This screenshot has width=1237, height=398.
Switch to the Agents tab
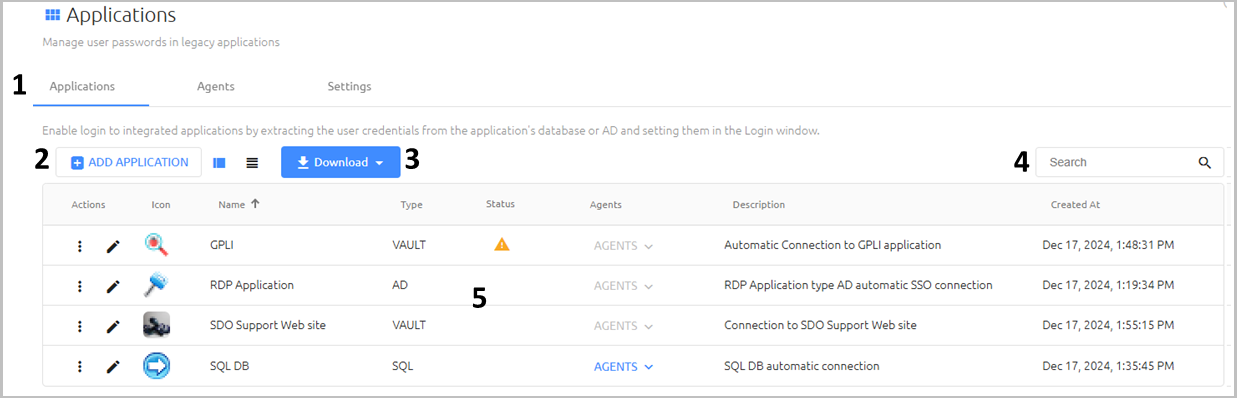216,87
